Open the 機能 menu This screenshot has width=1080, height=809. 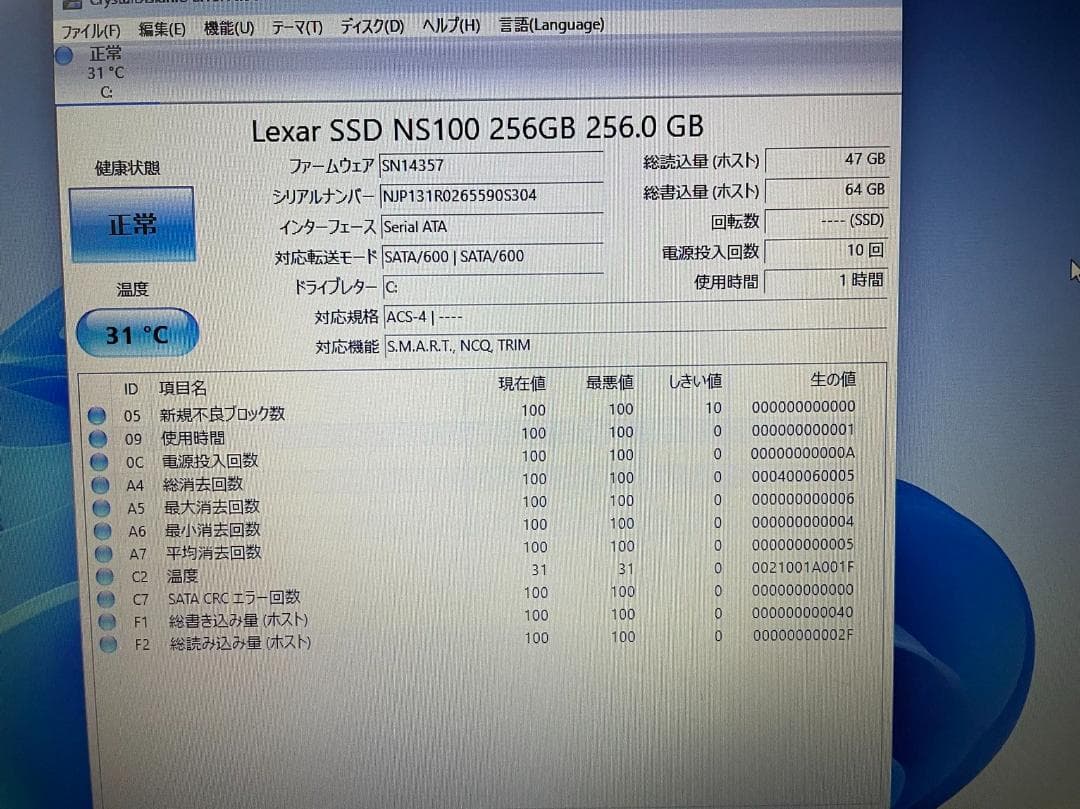pos(228,29)
